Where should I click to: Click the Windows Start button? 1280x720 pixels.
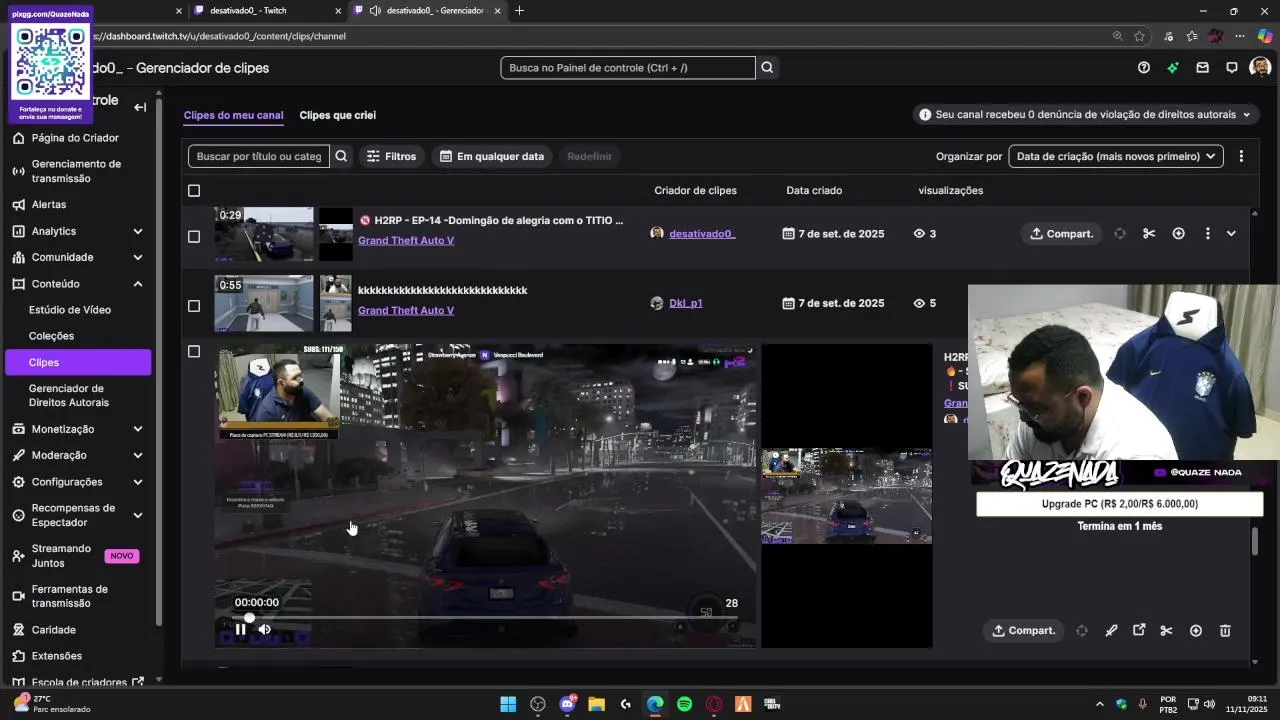[508, 704]
